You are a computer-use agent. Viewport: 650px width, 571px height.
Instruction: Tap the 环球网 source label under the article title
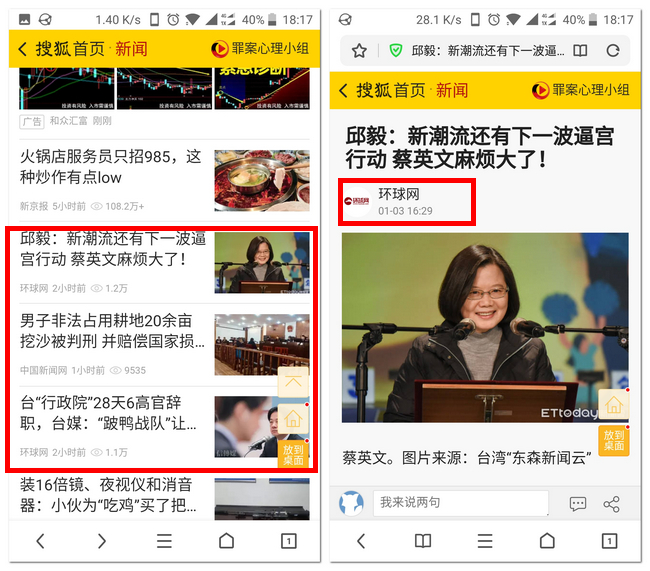398,194
